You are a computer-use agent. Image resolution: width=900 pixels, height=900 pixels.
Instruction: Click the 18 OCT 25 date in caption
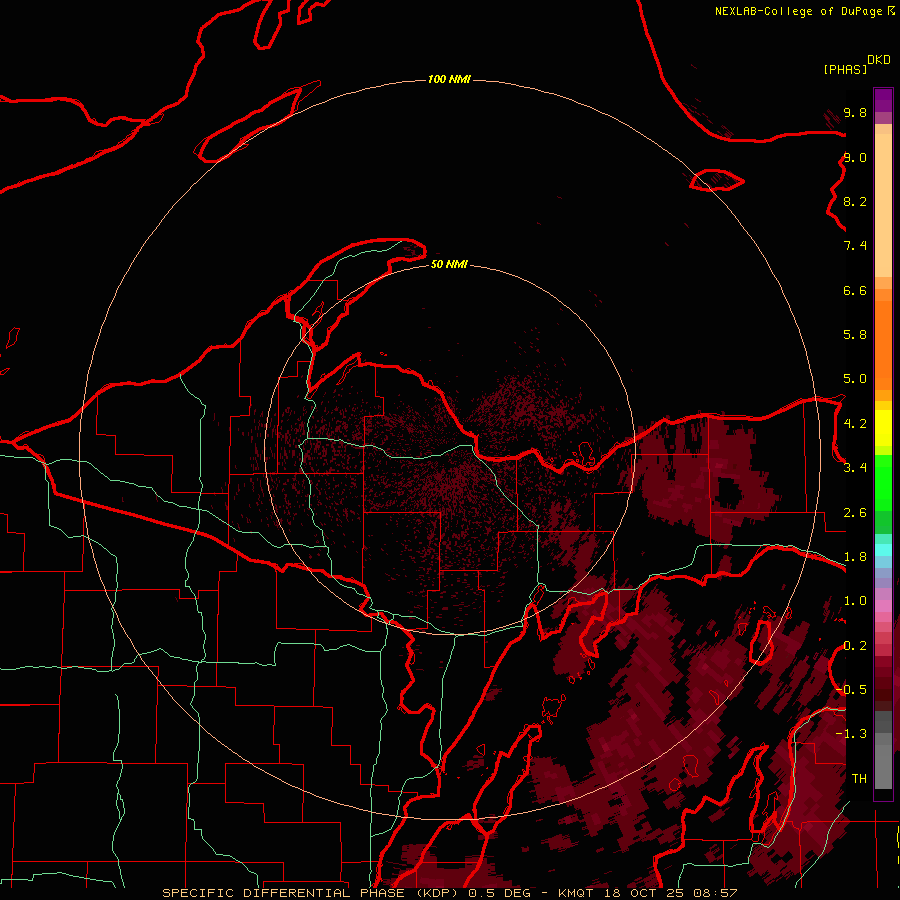click(x=643, y=893)
